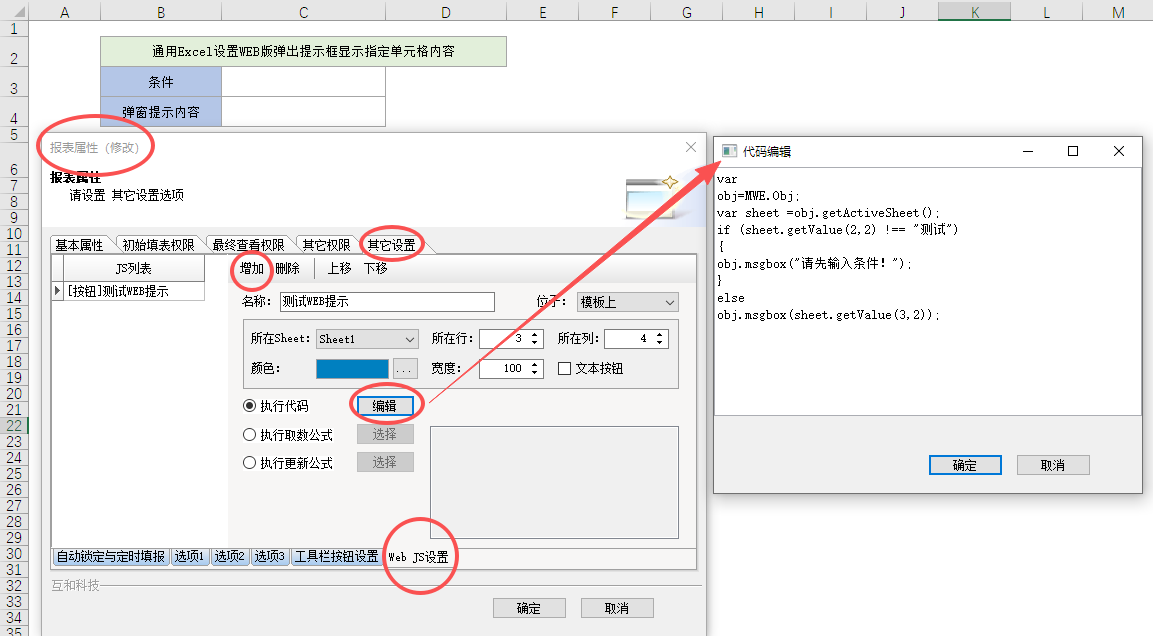The width and height of the screenshot is (1153, 636).
Task: Increase the 所在行 spinner value
Action: (535, 334)
